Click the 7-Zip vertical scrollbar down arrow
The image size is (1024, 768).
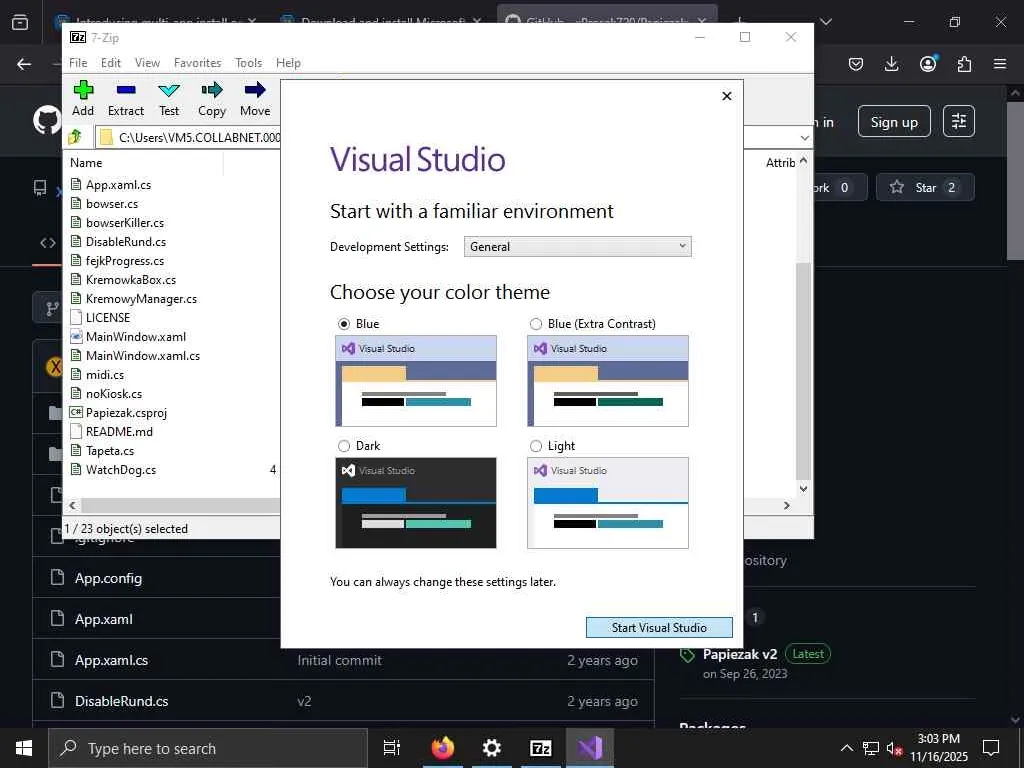click(803, 488)
